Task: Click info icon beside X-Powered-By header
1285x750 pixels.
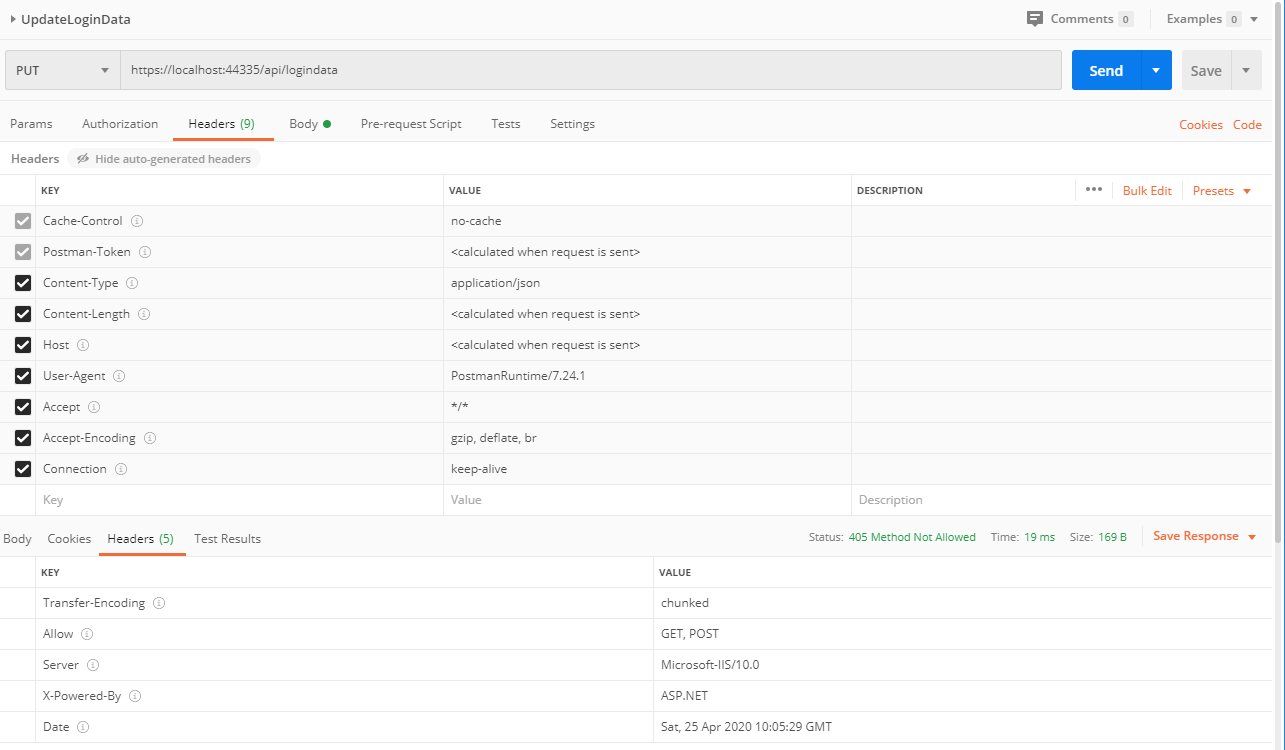Action: 135,696
